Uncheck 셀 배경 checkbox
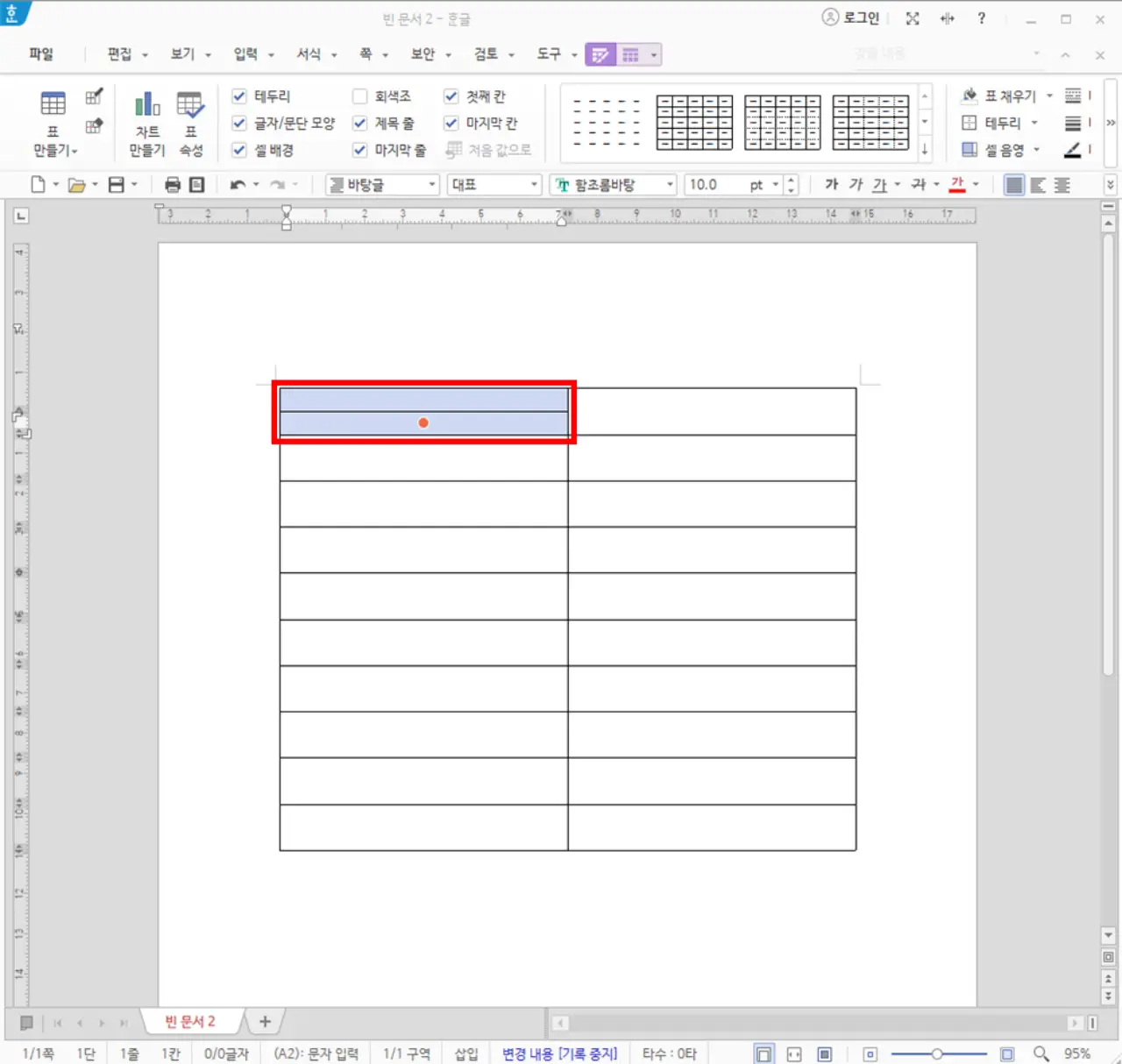1122x1064 pixels. point(238,150)
